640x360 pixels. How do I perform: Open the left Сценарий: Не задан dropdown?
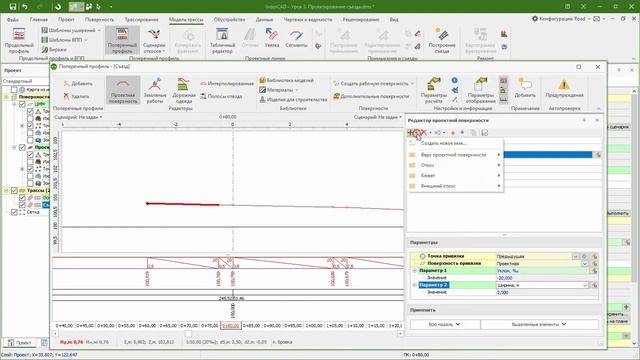pos(78,117)
